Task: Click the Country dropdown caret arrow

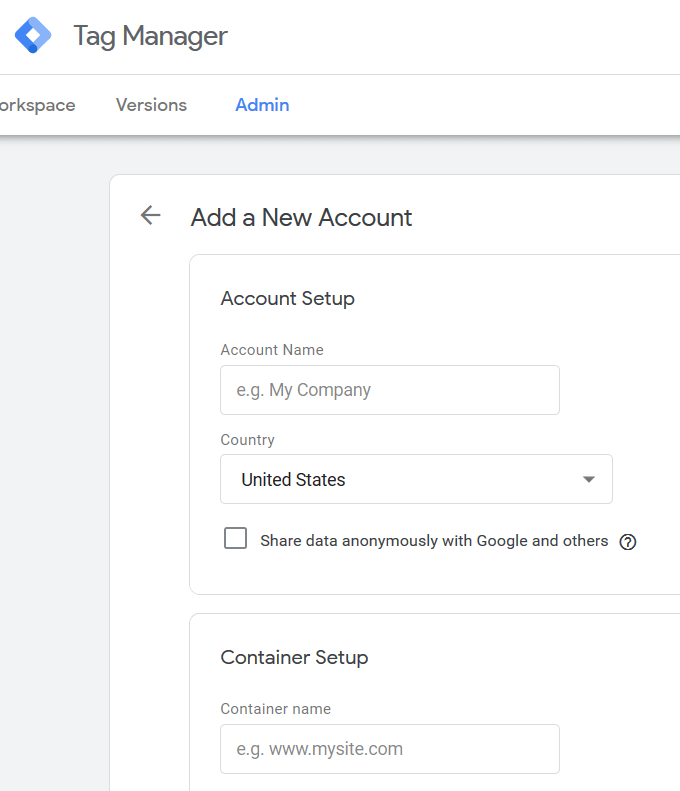Action: click(590, 480)
